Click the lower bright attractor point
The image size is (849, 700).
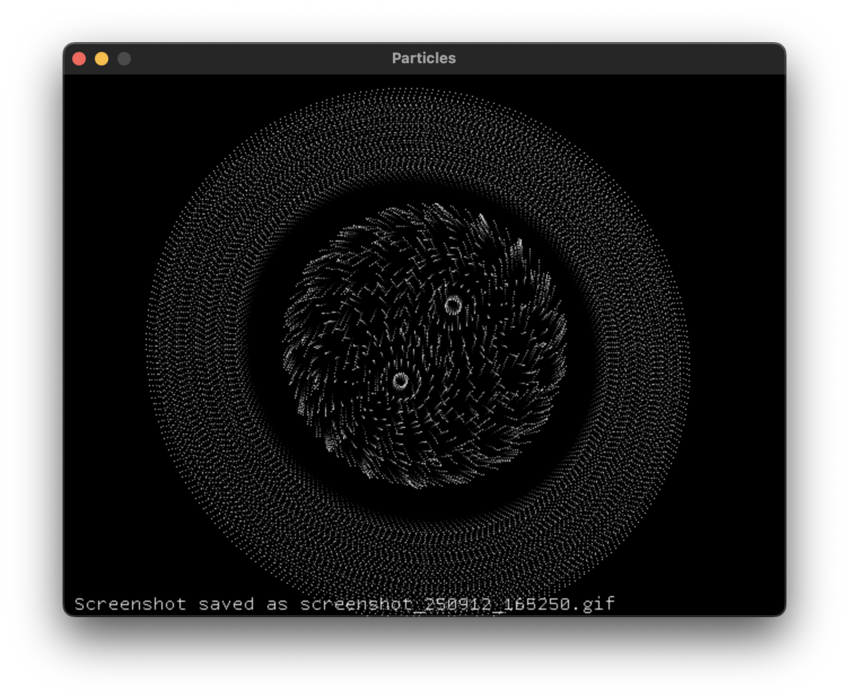(x=400, y=380)
